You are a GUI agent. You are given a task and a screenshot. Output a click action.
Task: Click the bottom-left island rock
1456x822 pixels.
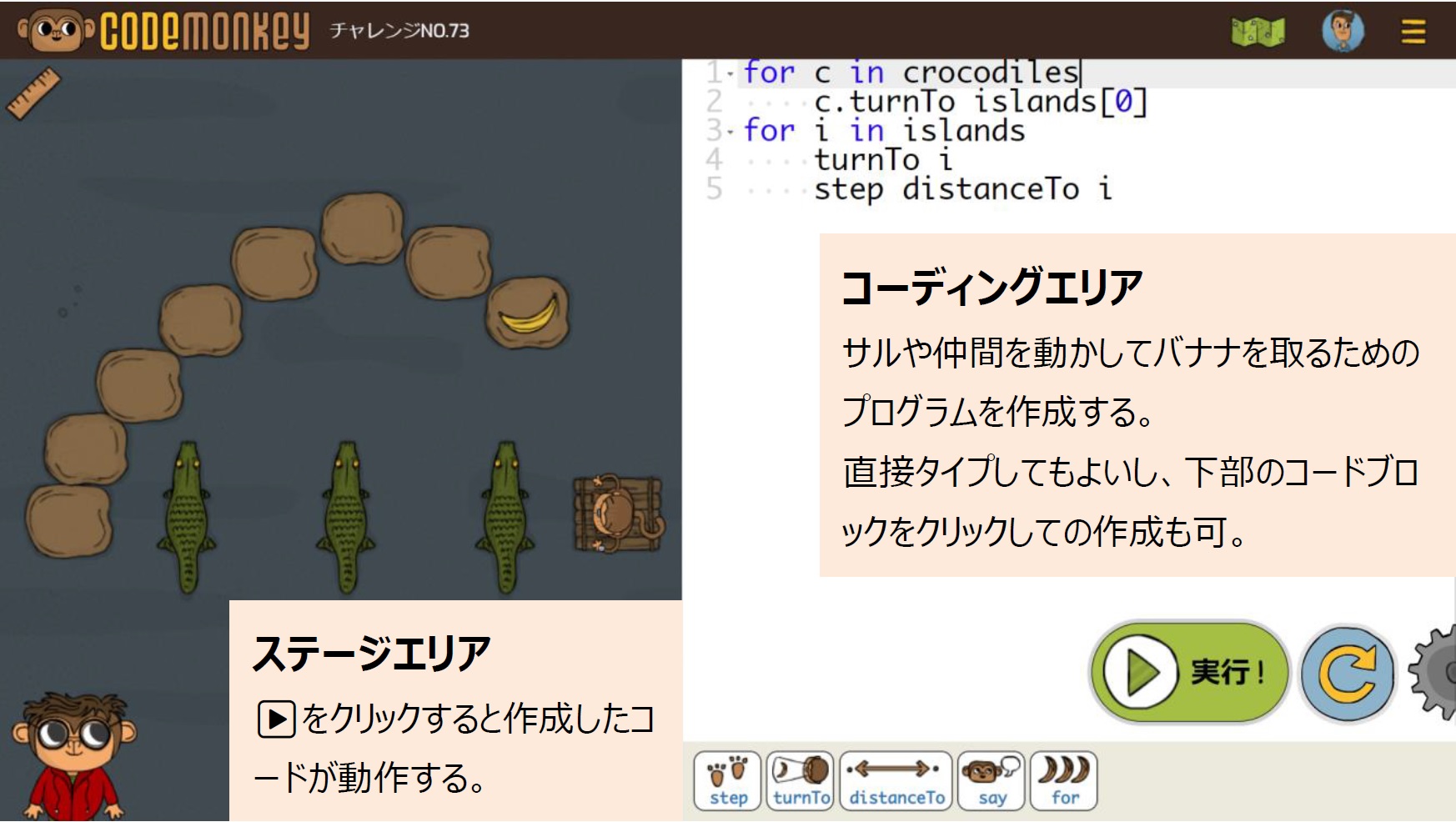tap(68, 521)
